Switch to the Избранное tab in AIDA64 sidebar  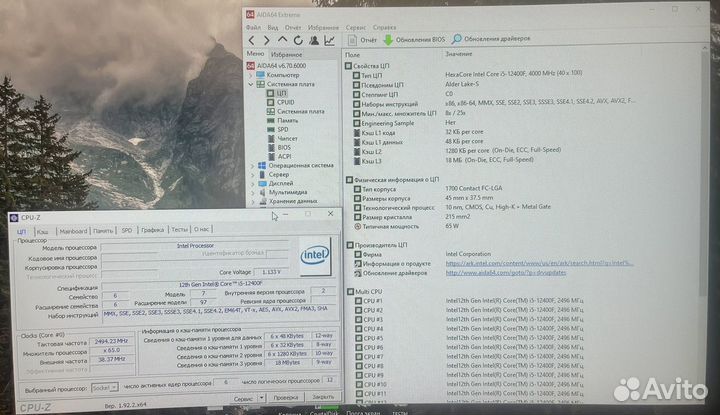(287, 55)
